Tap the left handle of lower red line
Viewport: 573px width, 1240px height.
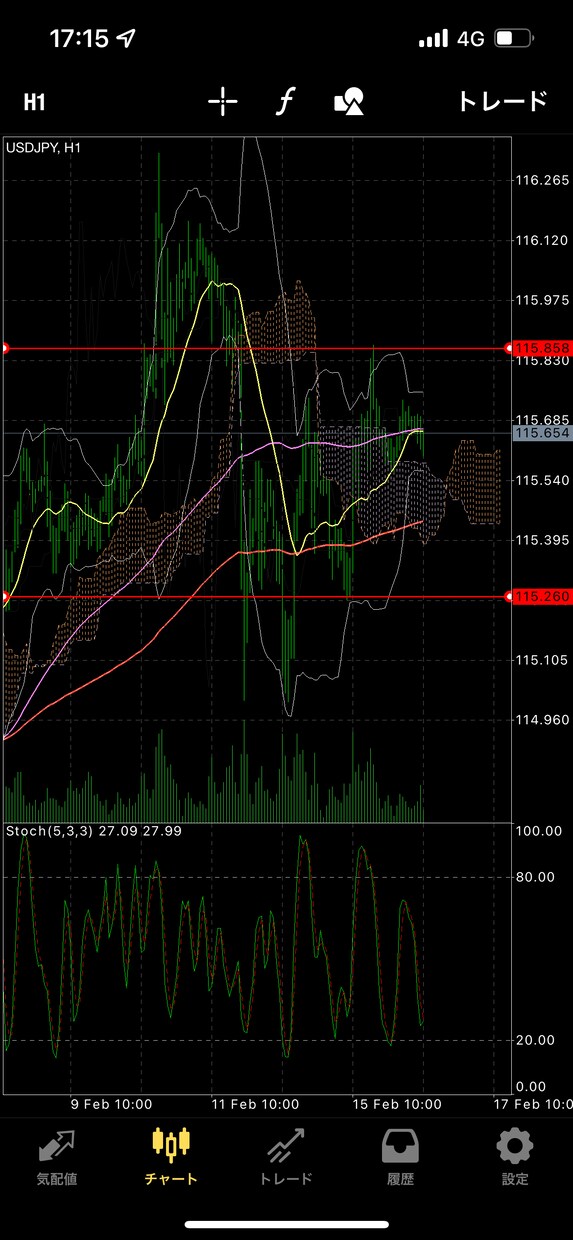click(x=3, y=597)
